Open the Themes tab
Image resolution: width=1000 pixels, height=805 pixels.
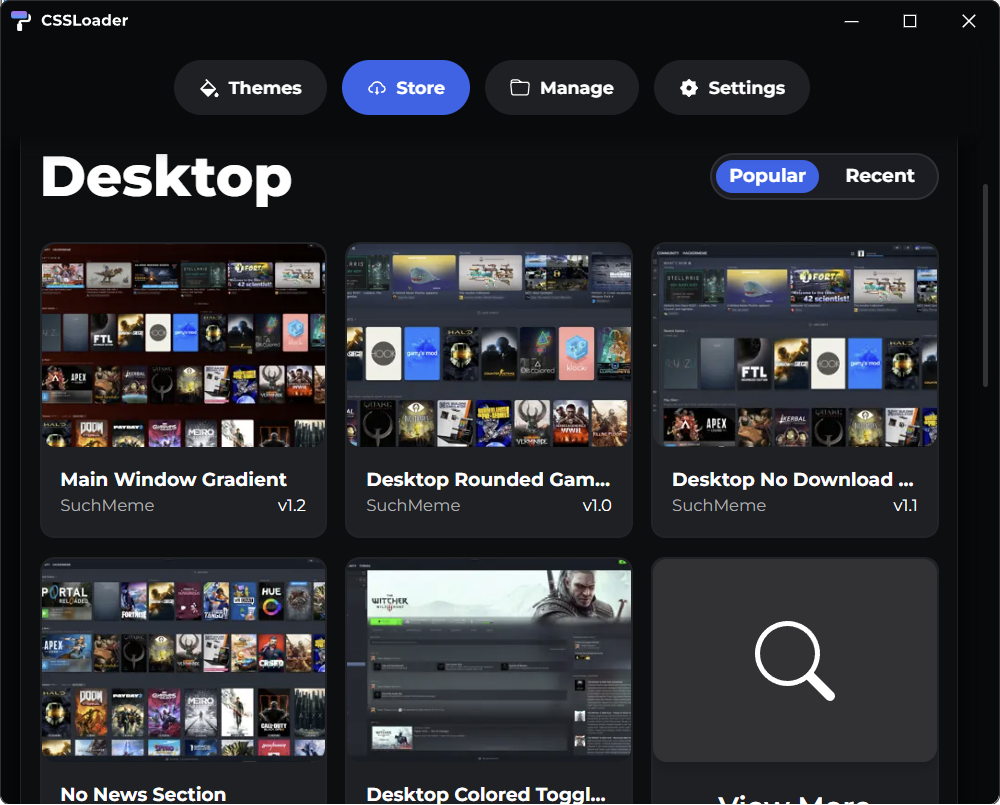(x=250, y=87)
